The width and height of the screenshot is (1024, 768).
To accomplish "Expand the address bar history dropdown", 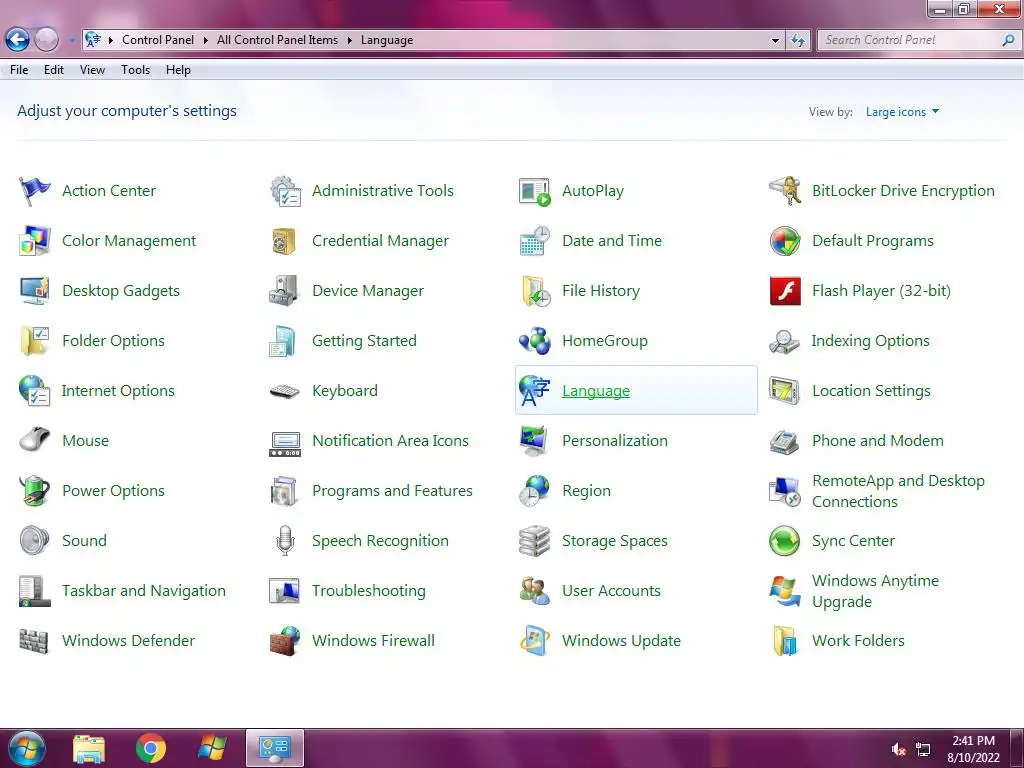I will pos(775,40).
